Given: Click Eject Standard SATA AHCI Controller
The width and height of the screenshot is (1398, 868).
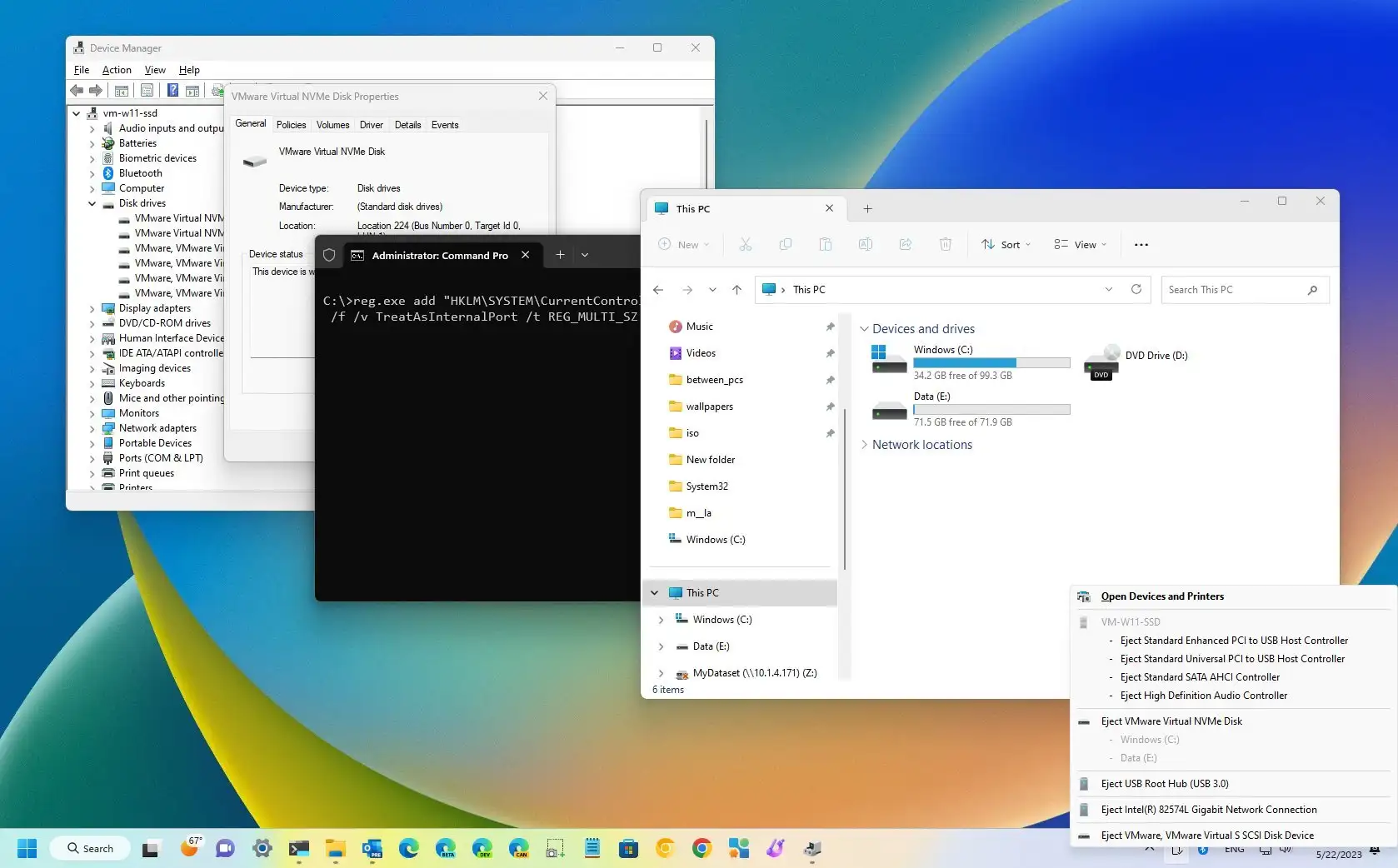Looking at the screenshot, I should (x=1200, y=677).
